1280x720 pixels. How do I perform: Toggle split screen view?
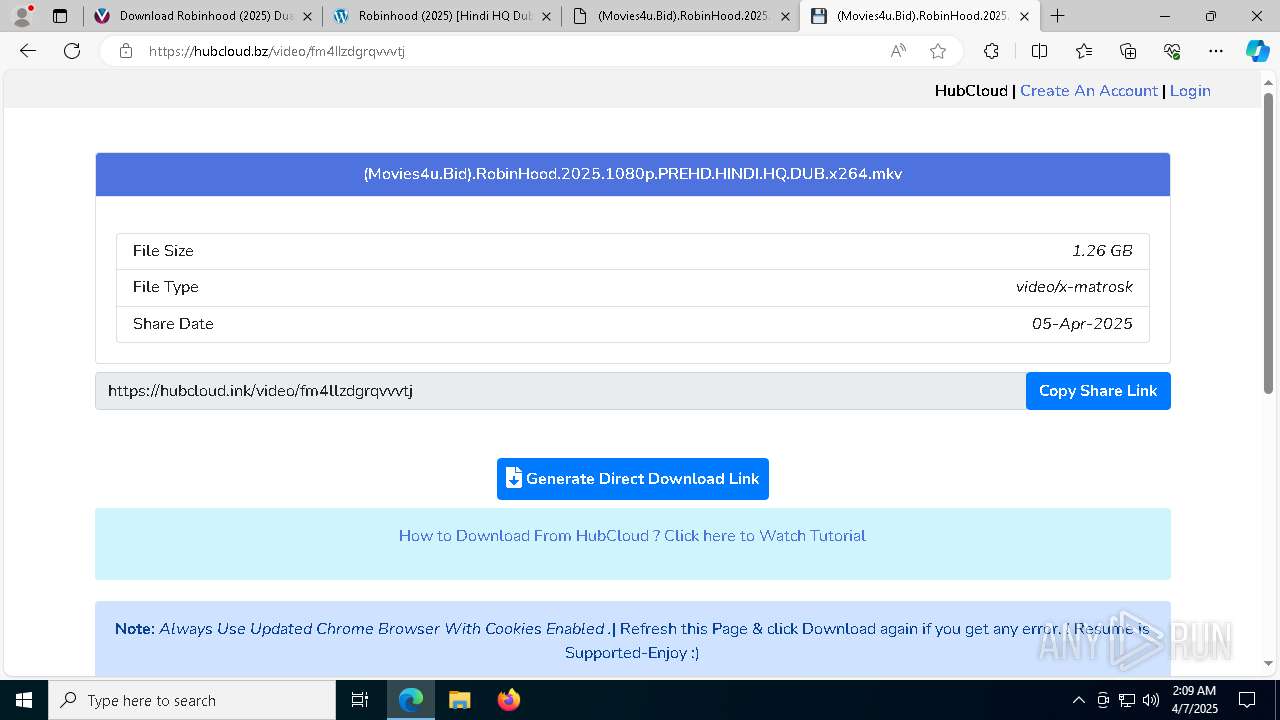tap(1039, 51)
